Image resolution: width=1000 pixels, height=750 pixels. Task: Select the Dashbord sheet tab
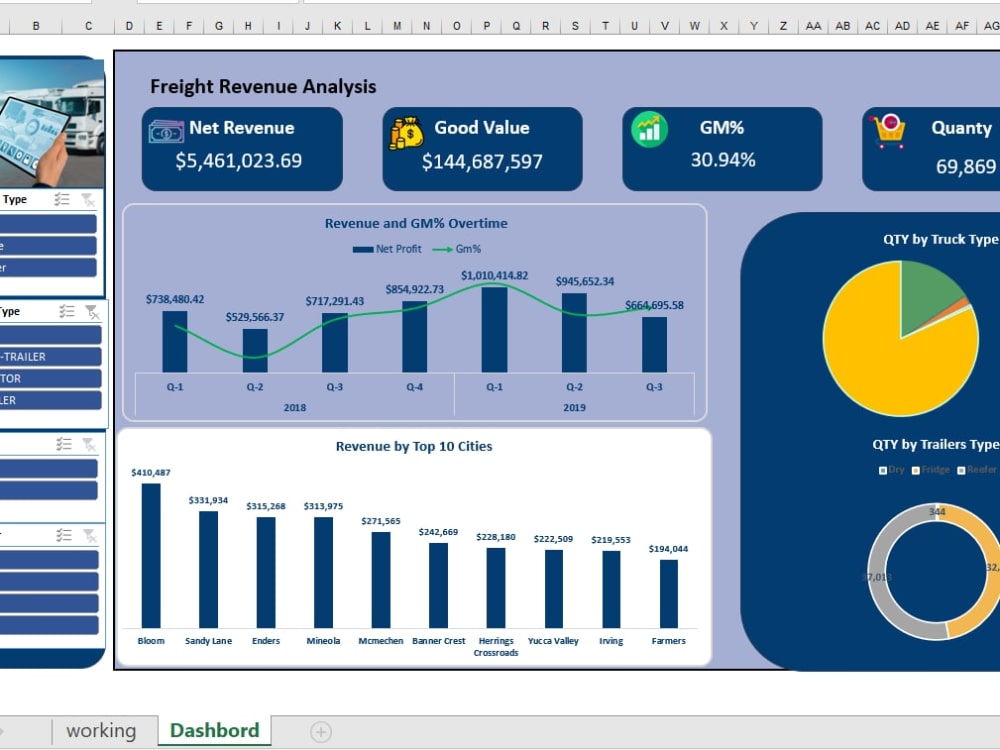[x=215, y=731]
